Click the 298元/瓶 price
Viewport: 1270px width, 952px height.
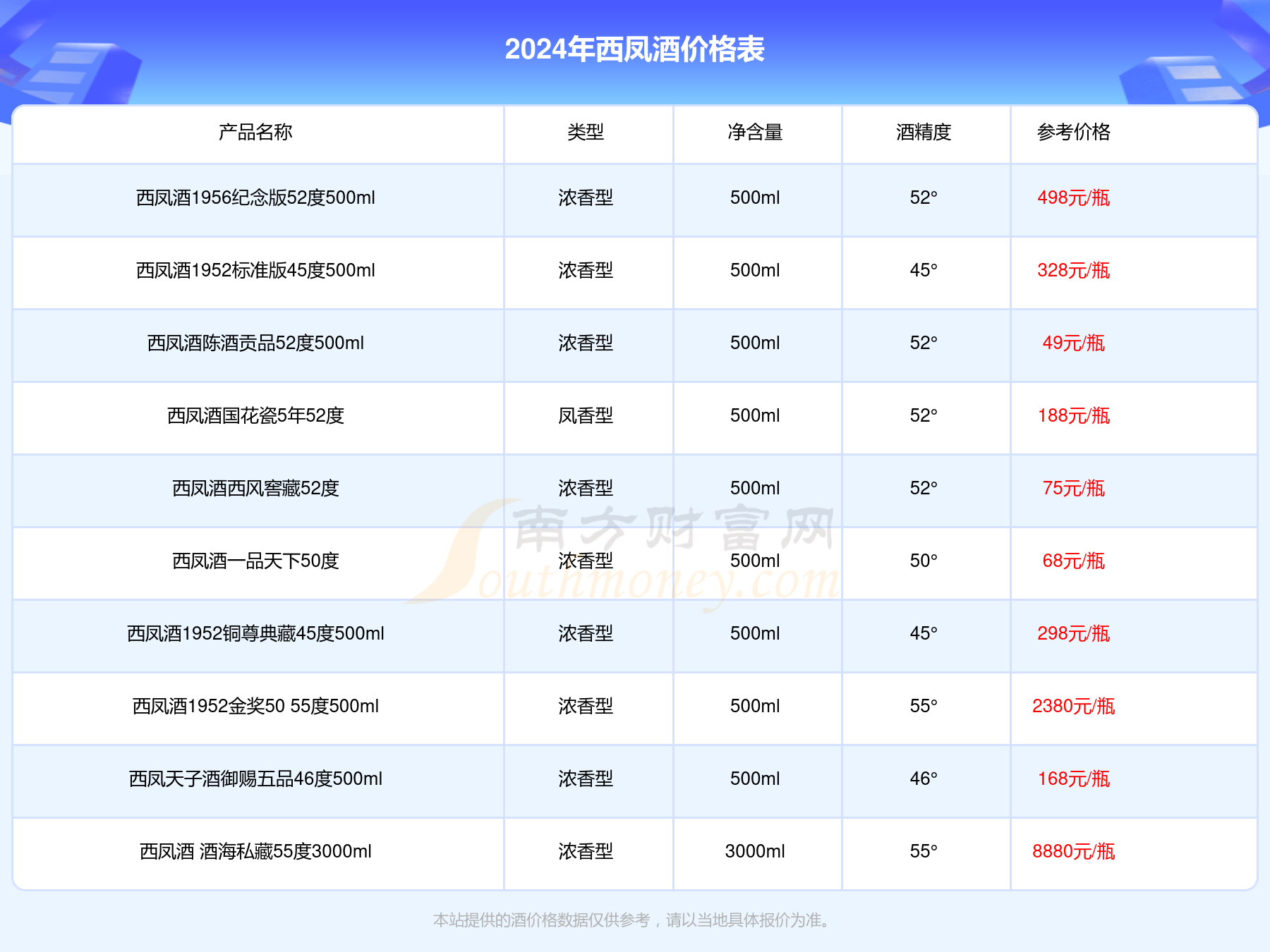(x=1074, y=633)
